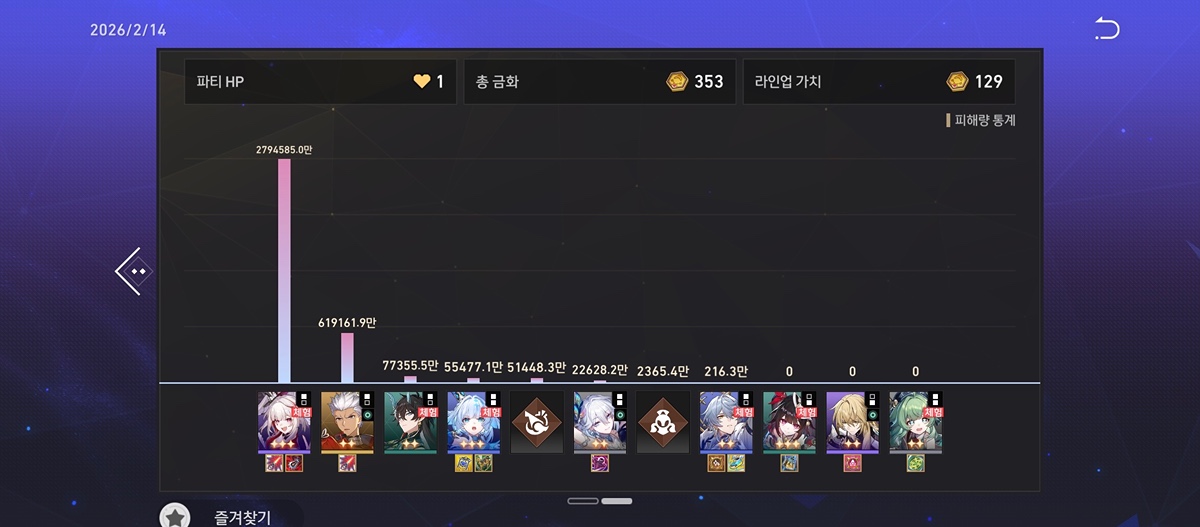This screenshot has height=527, width=1200.
Task: Click the star icon next to 즐겨찾기
Action: click(175, 517)
